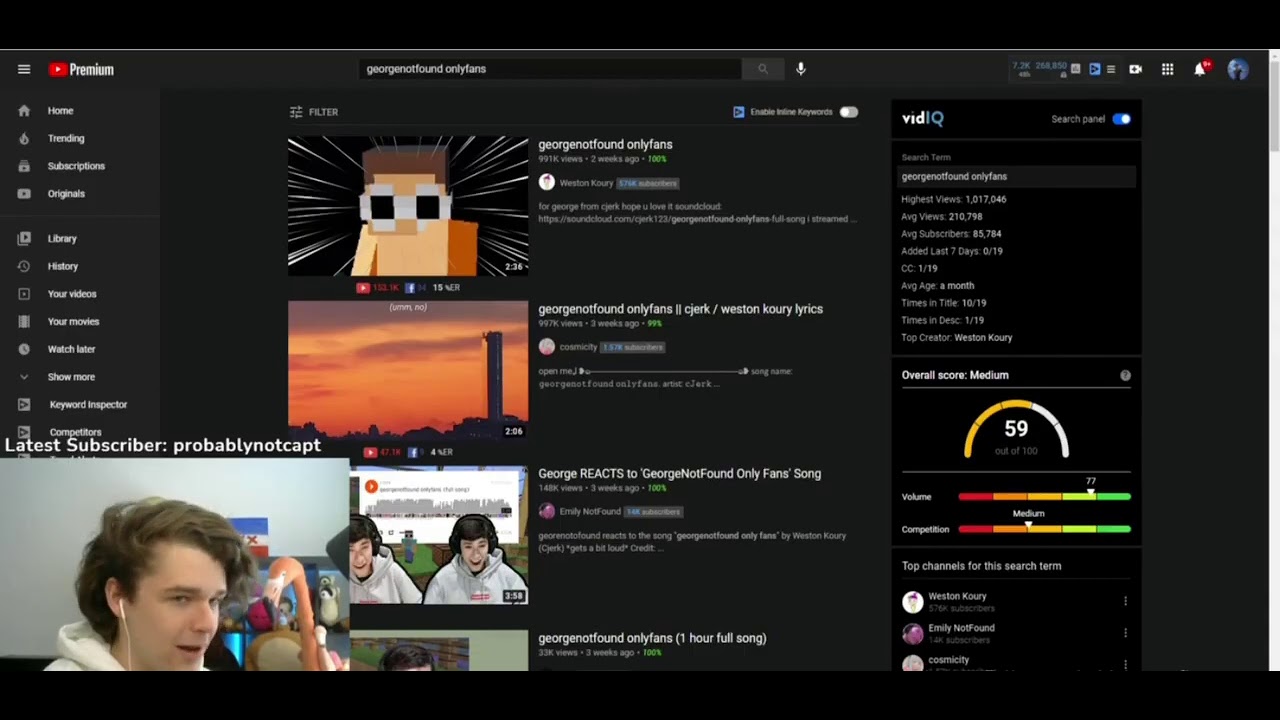Click Weston Koury avatar in first result
Viewport: 1280px width, 720px height.
pos(546,182)
